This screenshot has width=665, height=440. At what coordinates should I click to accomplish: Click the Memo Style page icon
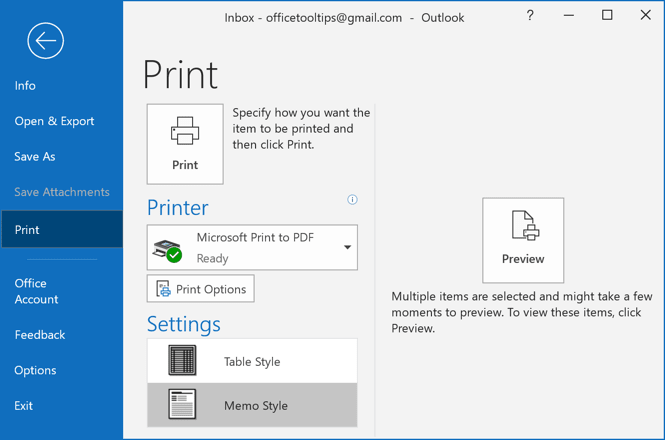(x=182, y=404)
